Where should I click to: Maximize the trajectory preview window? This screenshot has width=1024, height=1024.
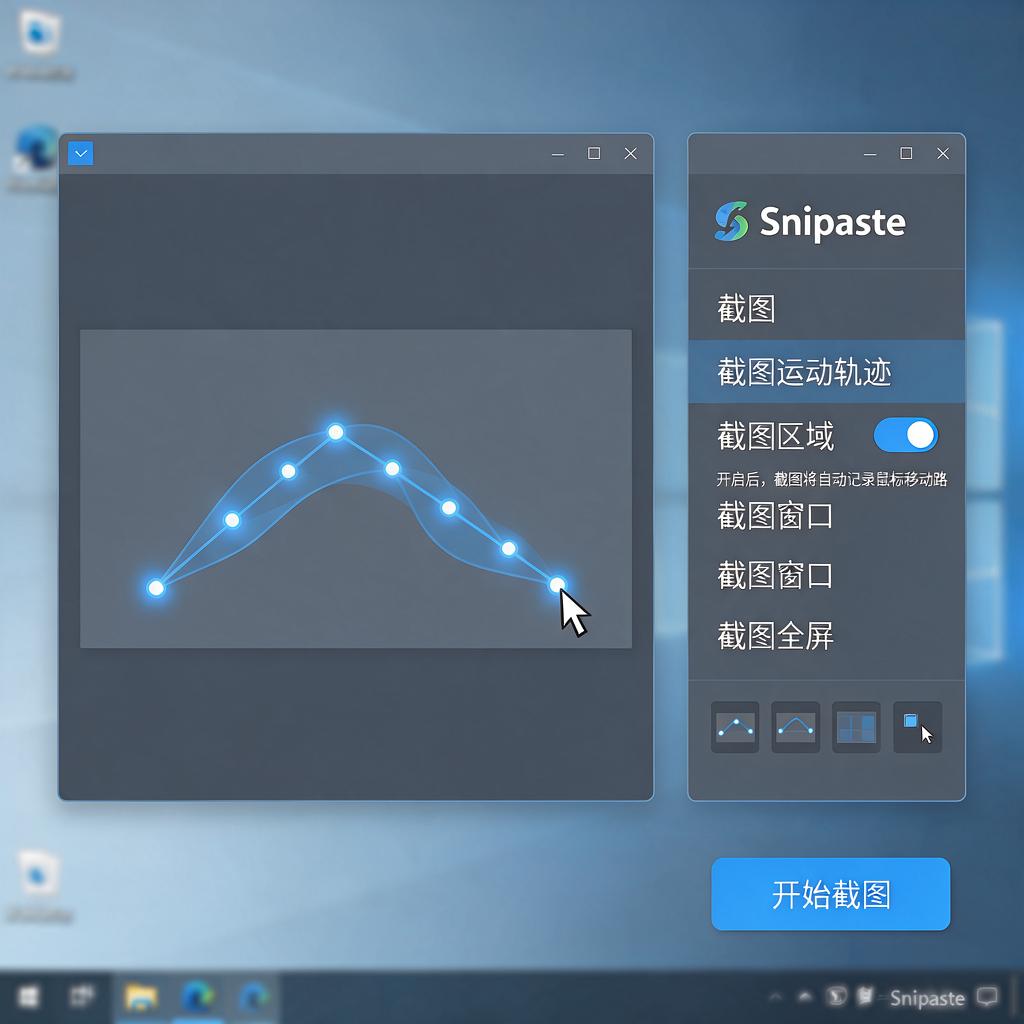click(x=594, y=153)
